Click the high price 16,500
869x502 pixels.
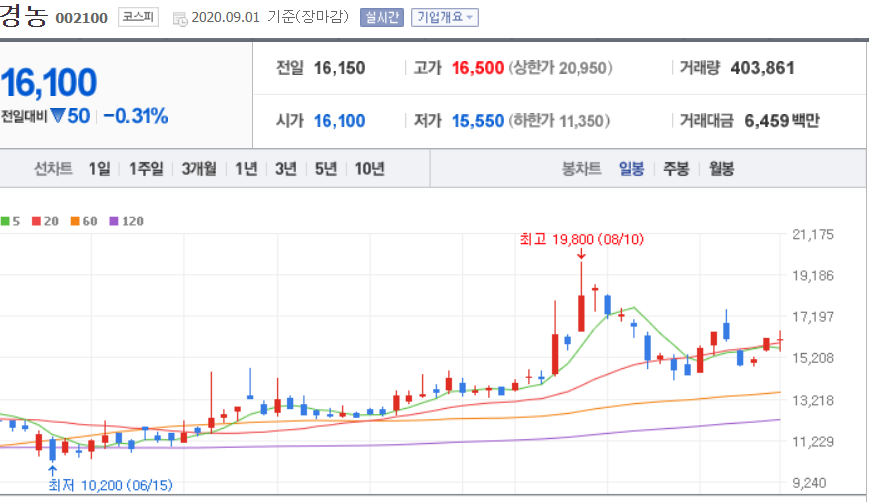pos(478,68)
